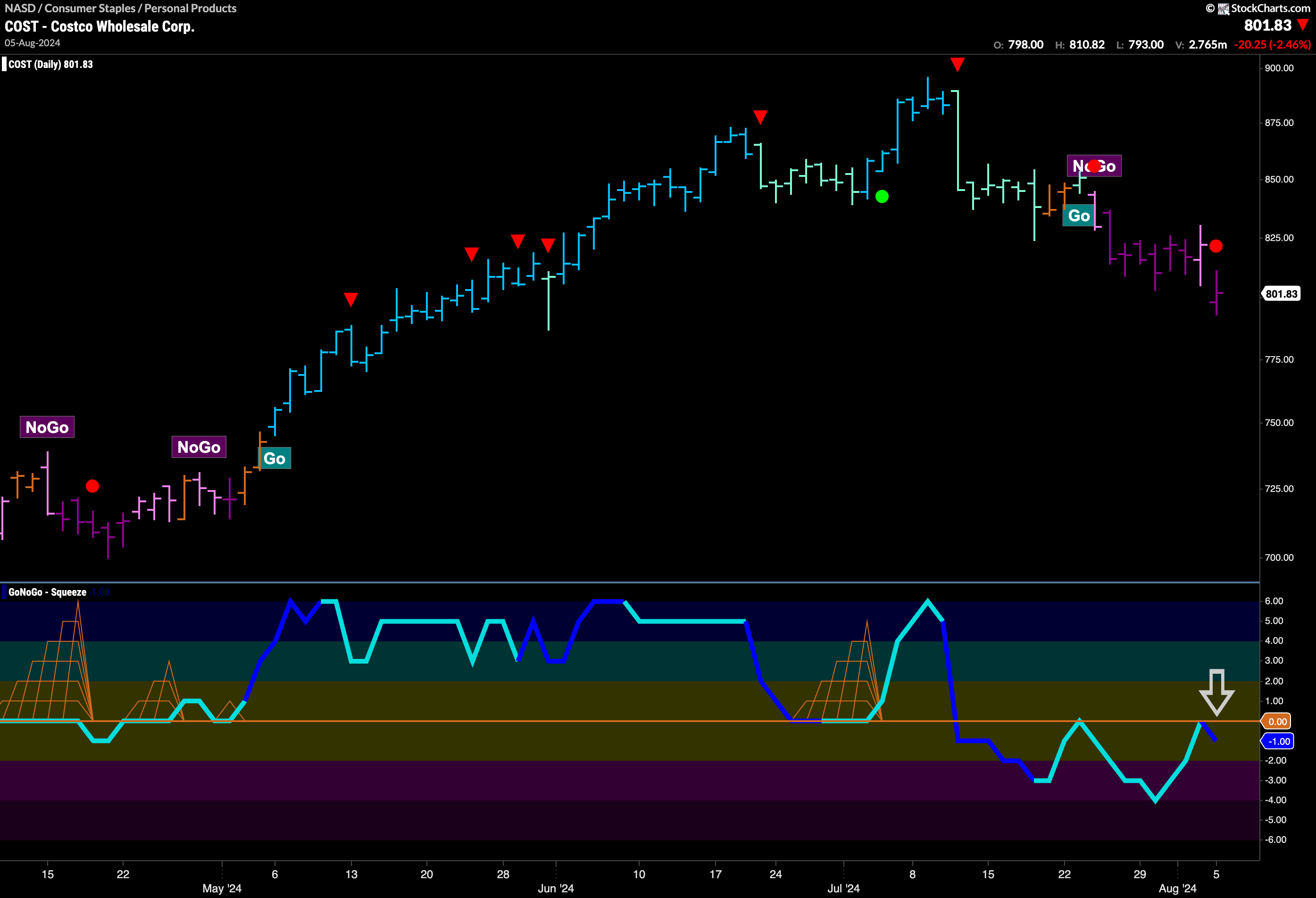This screenshot has height=898, width=1316.
Task: Click the red dot marker near August 5
Action: [x=1216, y=246]
